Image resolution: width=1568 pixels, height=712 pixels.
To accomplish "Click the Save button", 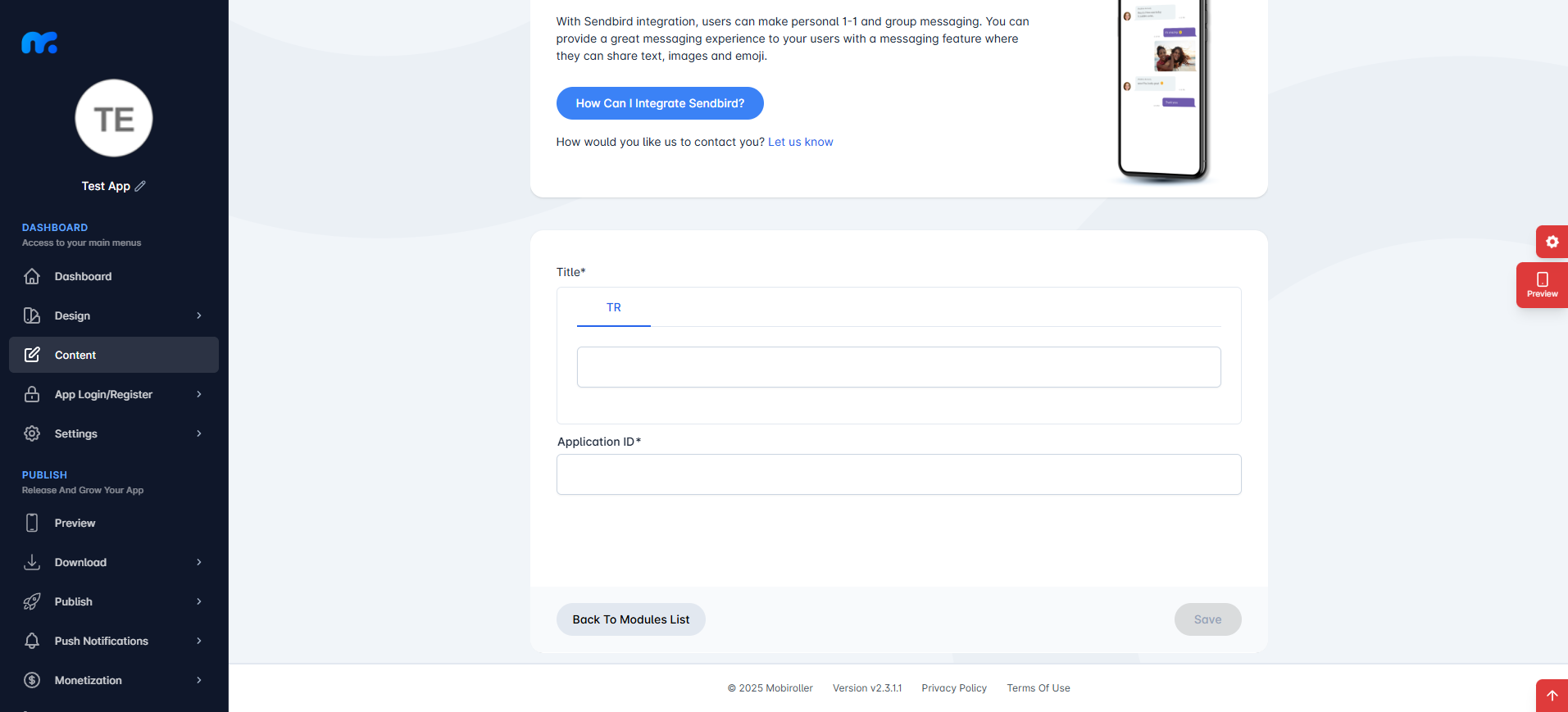I will (x=1207, y=619).
